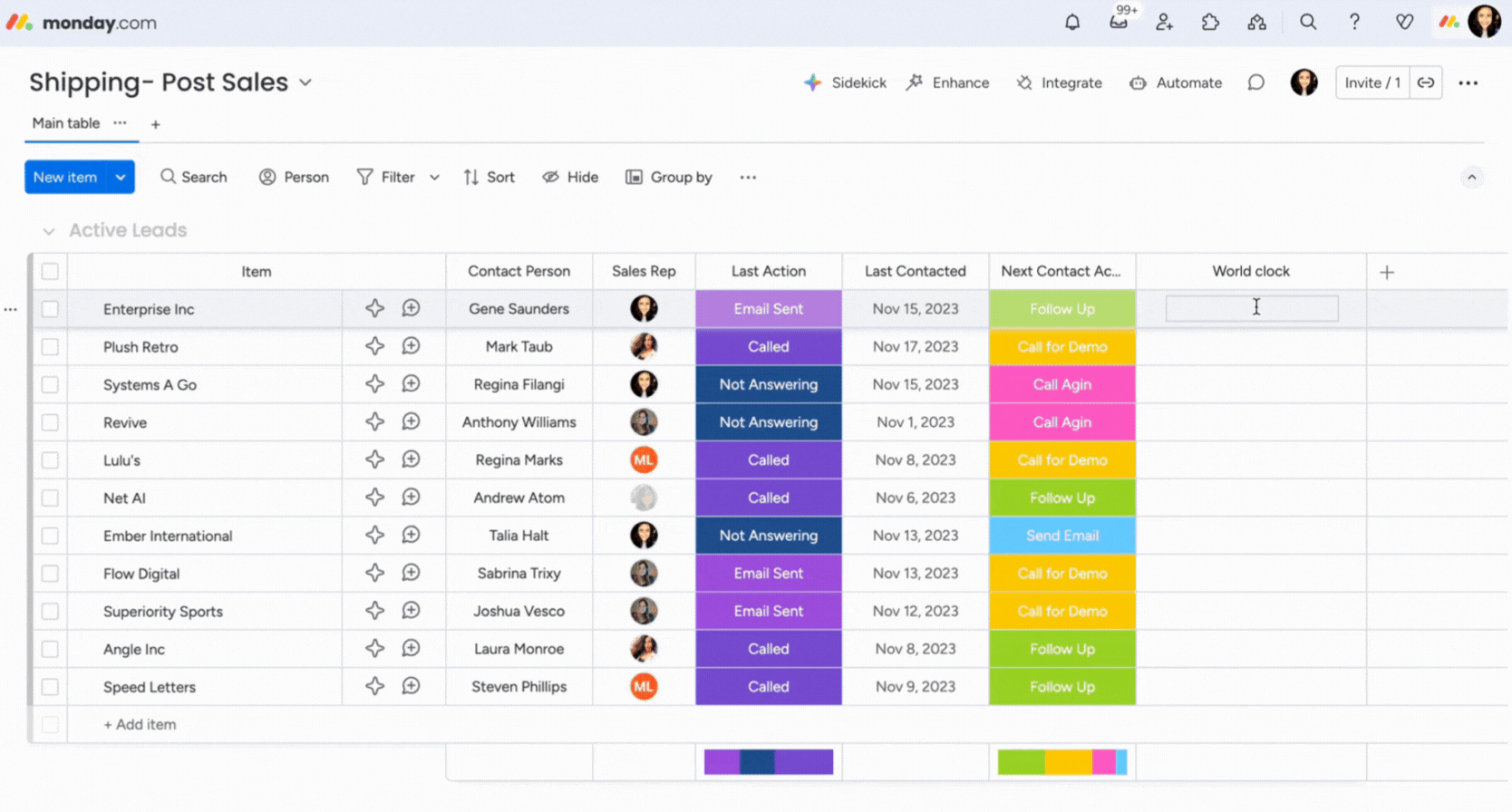Open Last Action status for Systems A Go
The width and height of the screenshot is (1512, 812).
(769, 384)
